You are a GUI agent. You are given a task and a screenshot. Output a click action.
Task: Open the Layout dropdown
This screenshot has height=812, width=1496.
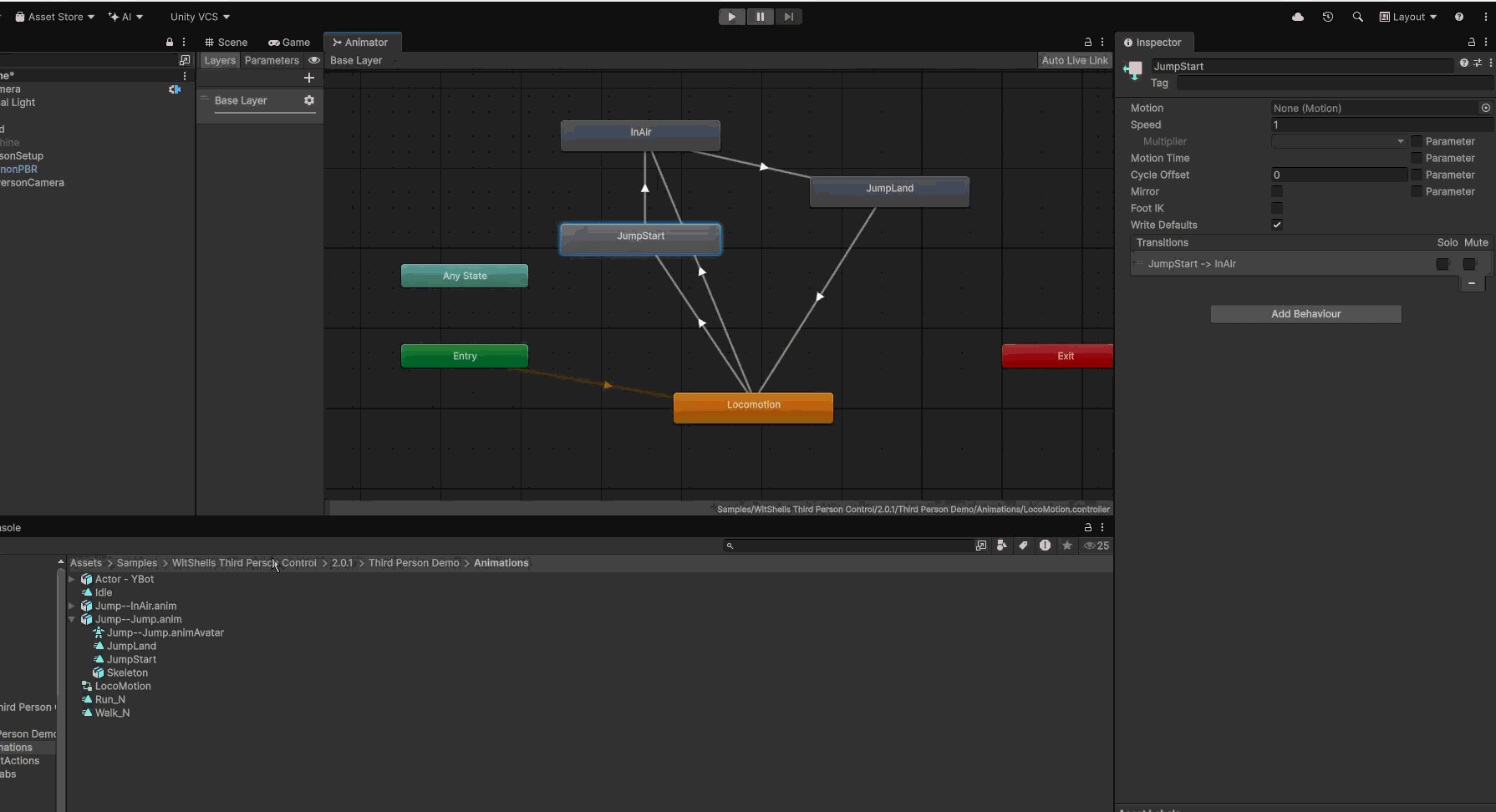coord(1408,17)
